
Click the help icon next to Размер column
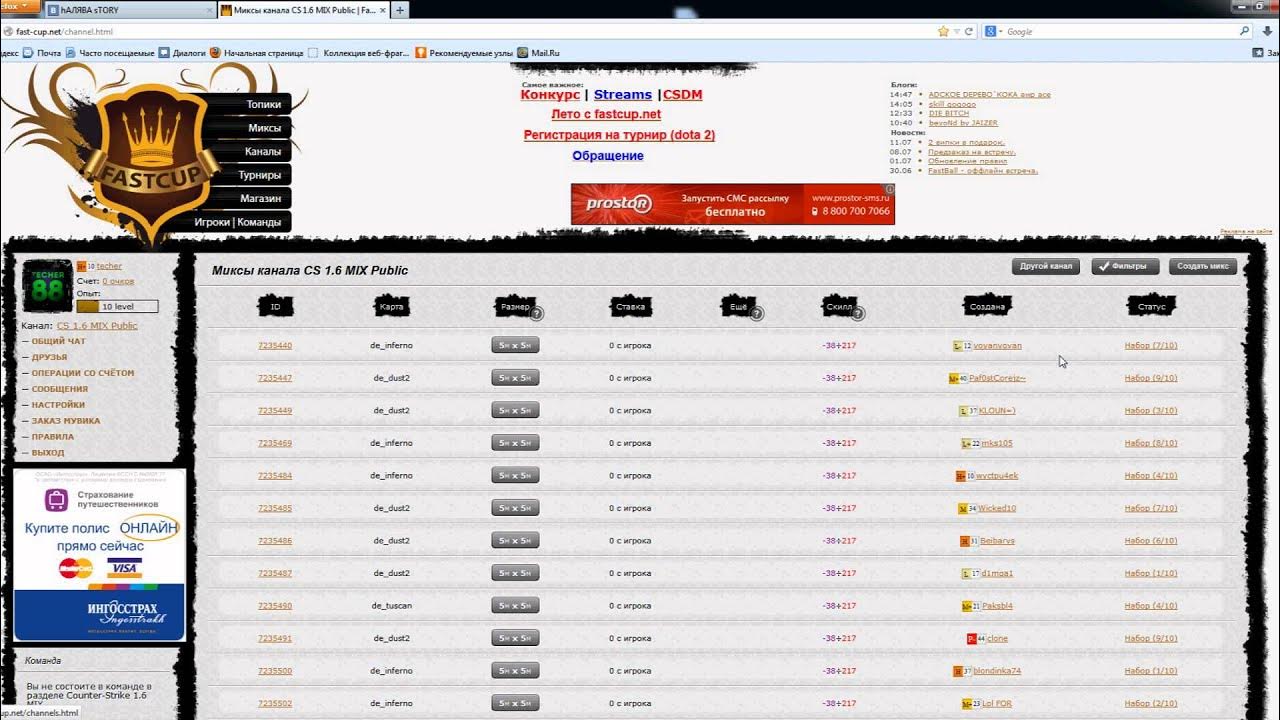click(537, 314)
